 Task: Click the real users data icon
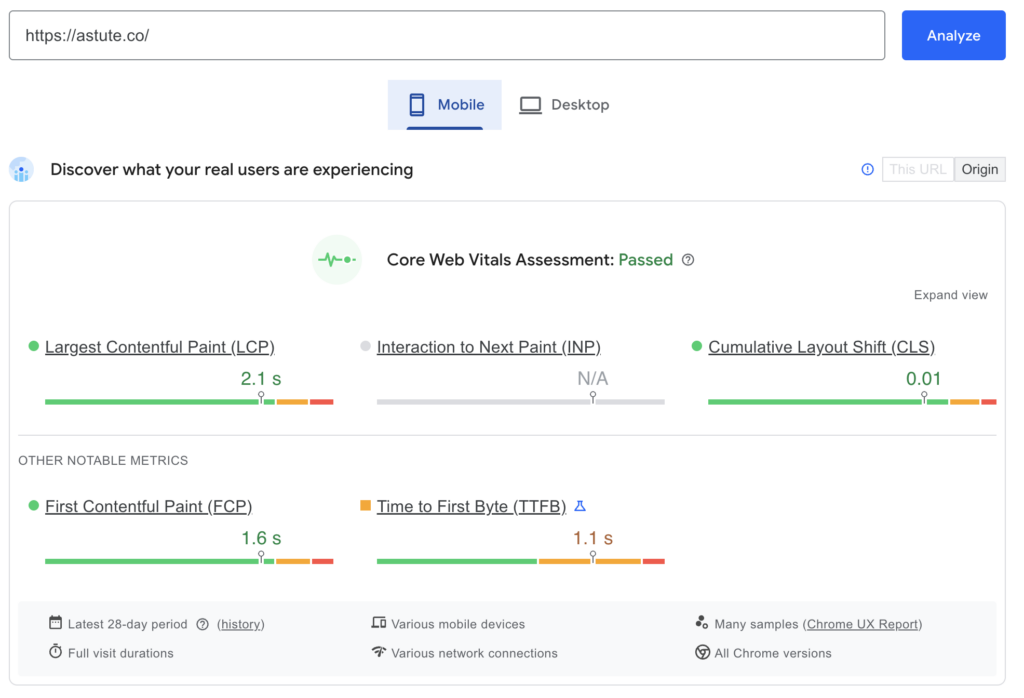click(x=22, y=170)
